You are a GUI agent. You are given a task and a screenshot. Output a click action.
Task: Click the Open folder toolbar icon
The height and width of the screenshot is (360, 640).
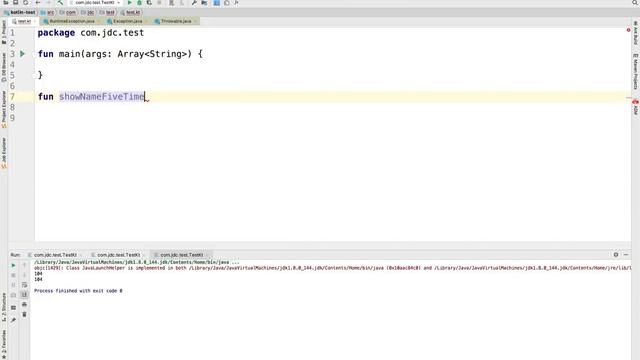(6, 2)
